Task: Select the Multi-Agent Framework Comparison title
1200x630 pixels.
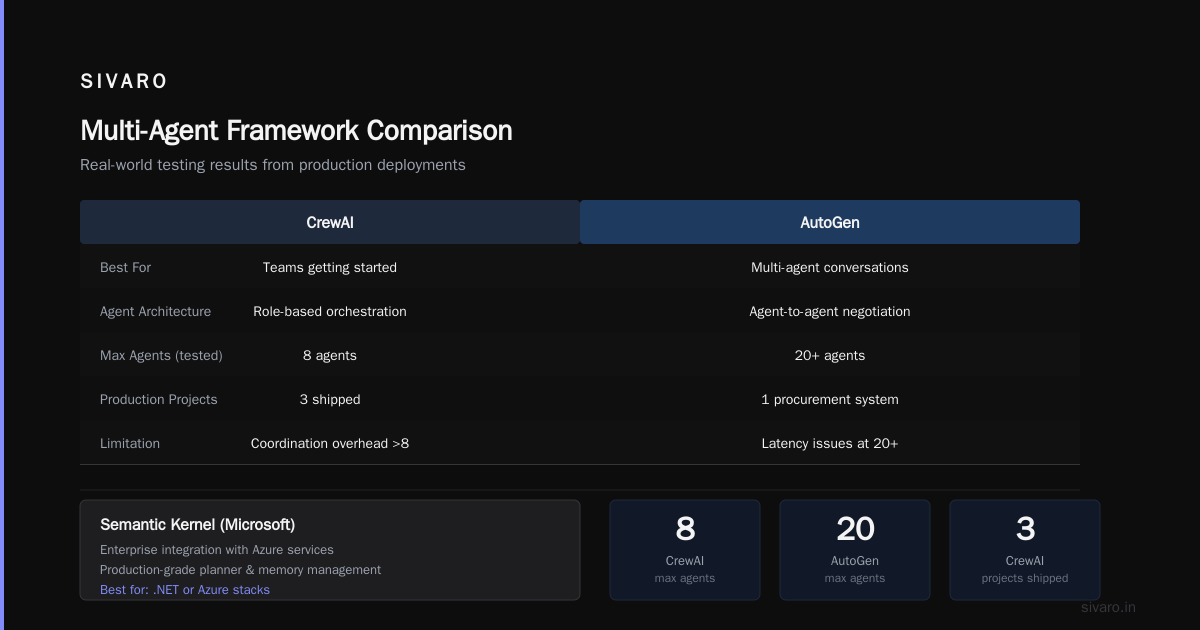Action: click(296, 131)
